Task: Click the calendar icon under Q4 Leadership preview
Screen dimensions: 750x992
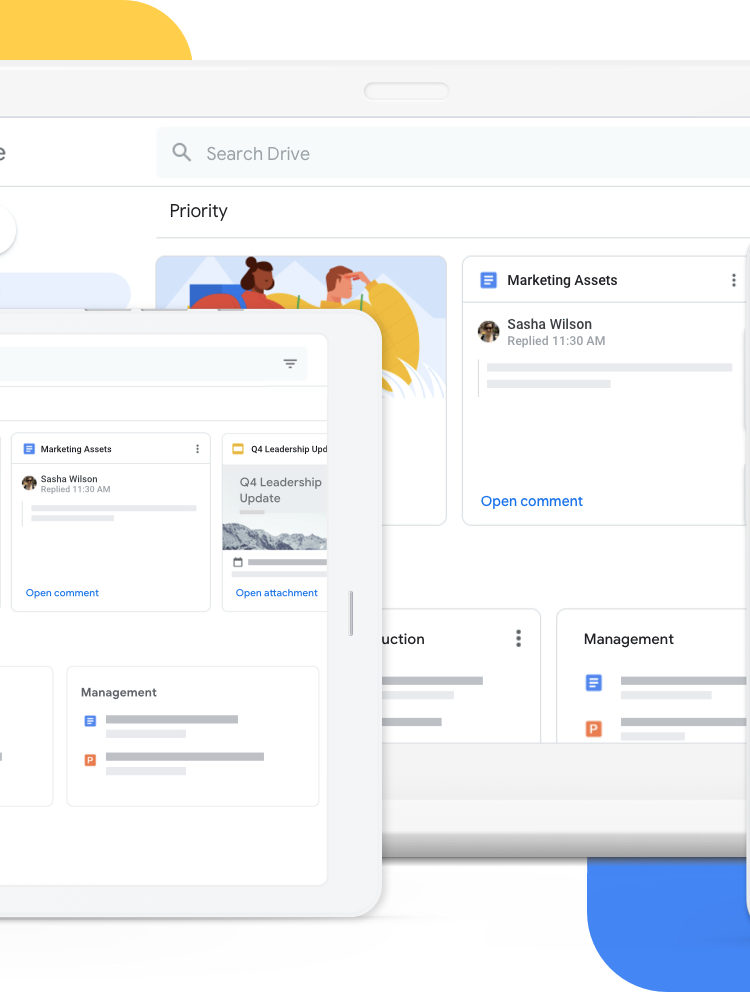Action: 238,562
